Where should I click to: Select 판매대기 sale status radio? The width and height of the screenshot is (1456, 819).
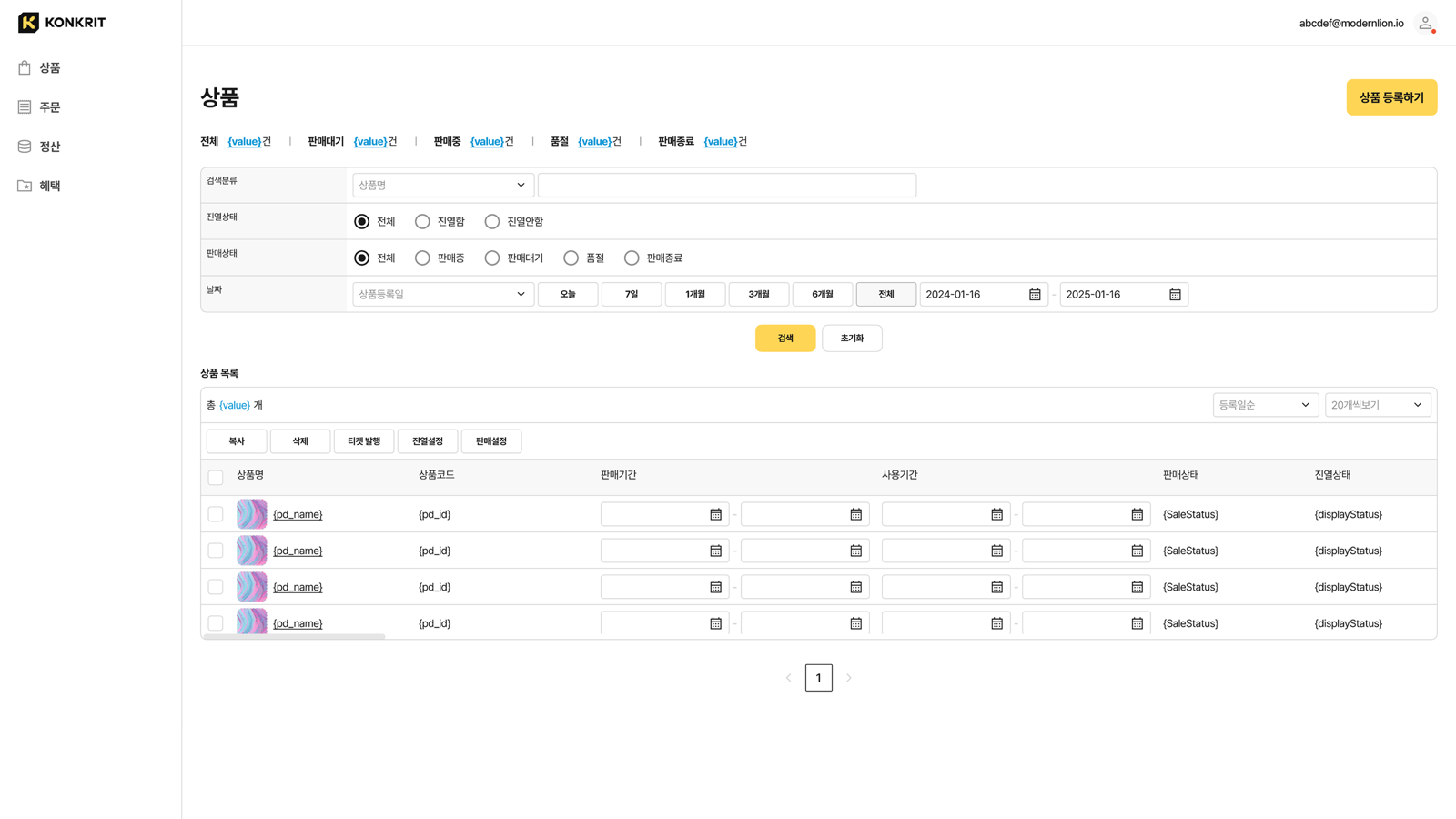tap(492, 258)
